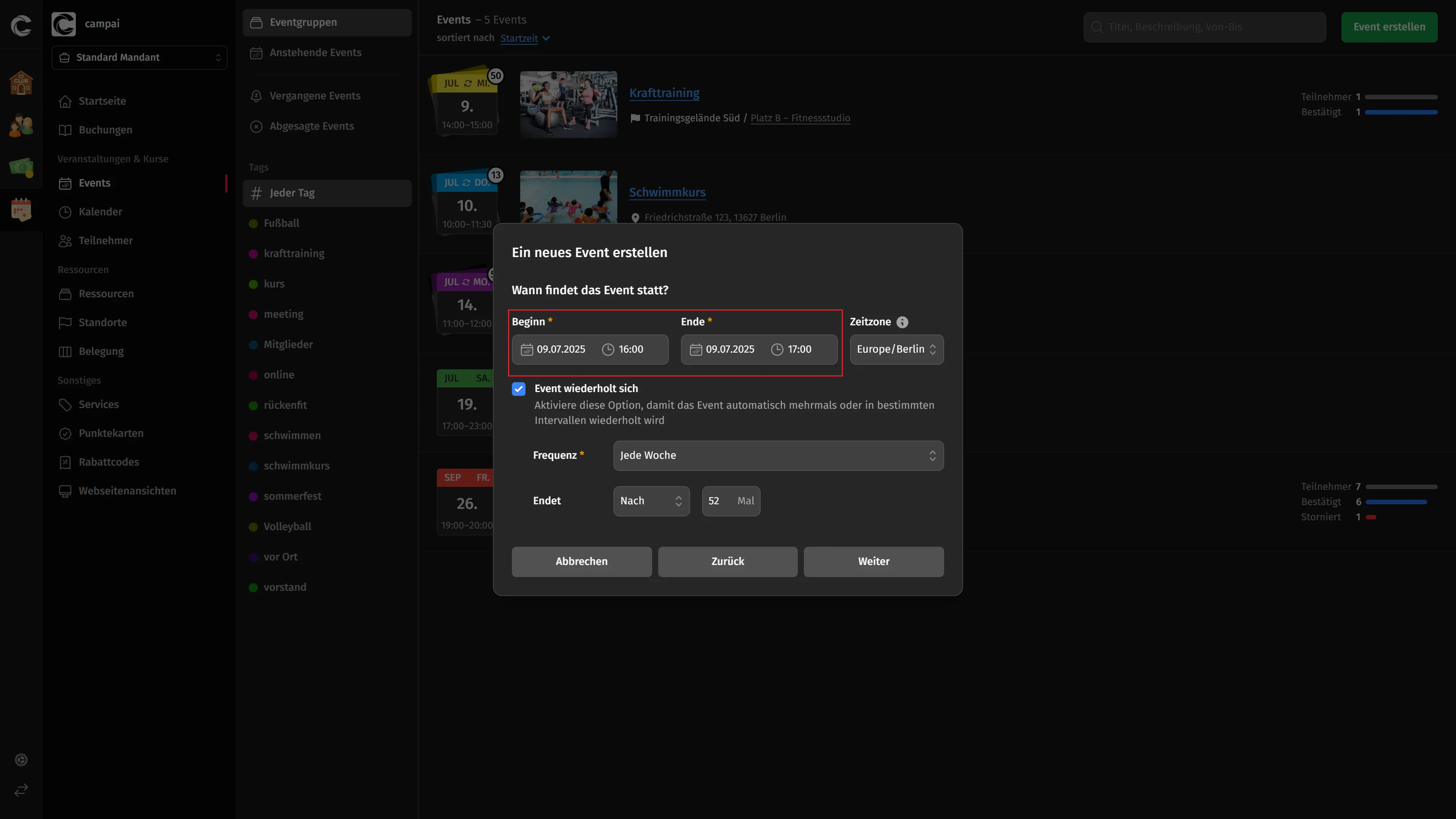Click the 50 badge on Krafttraining date
Screen dimensions: 1456x819
tap(495, 76)
